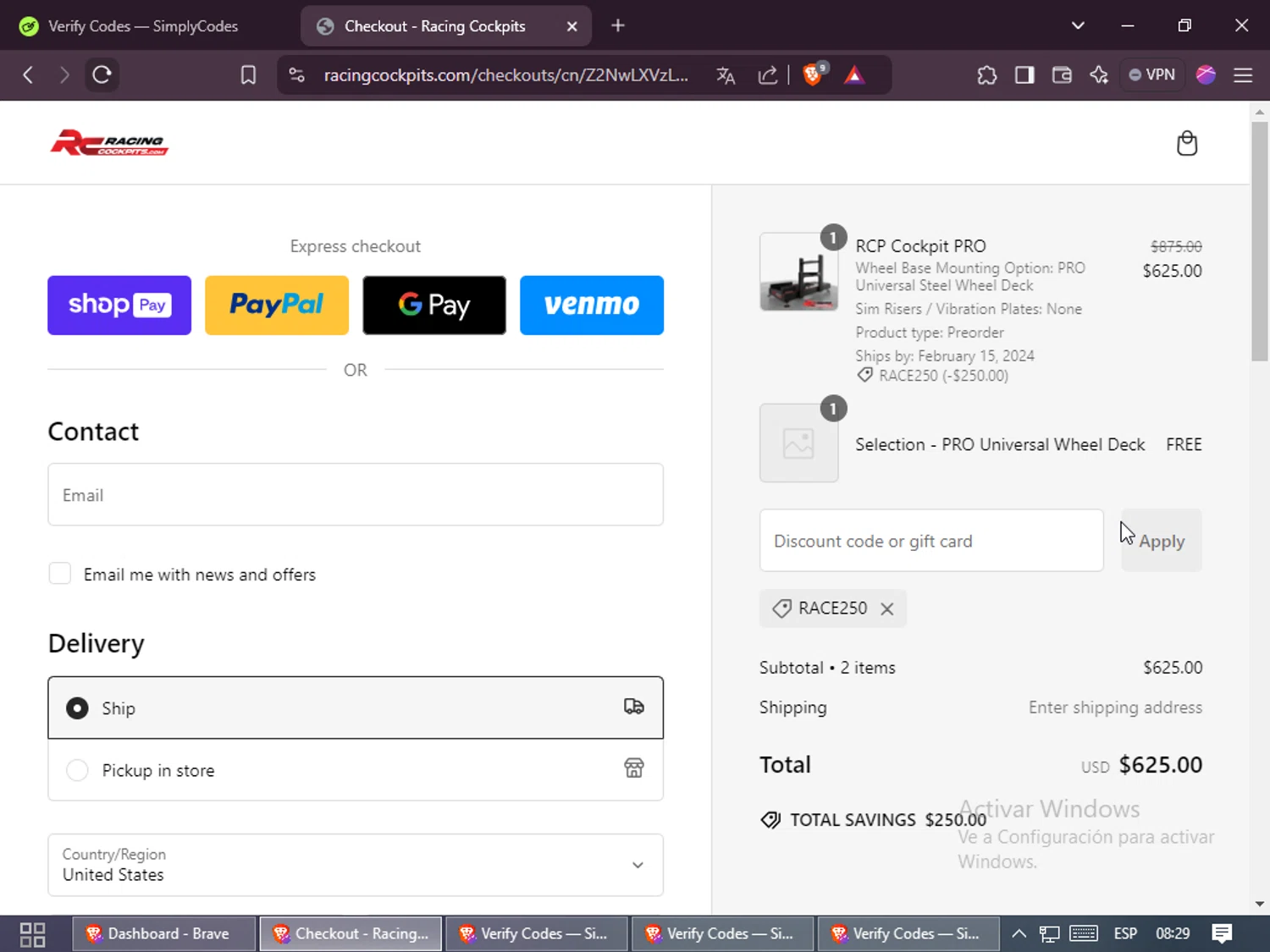Share this page using the share icon
This screenshot has height=952, width=1270.
(768, 75)
